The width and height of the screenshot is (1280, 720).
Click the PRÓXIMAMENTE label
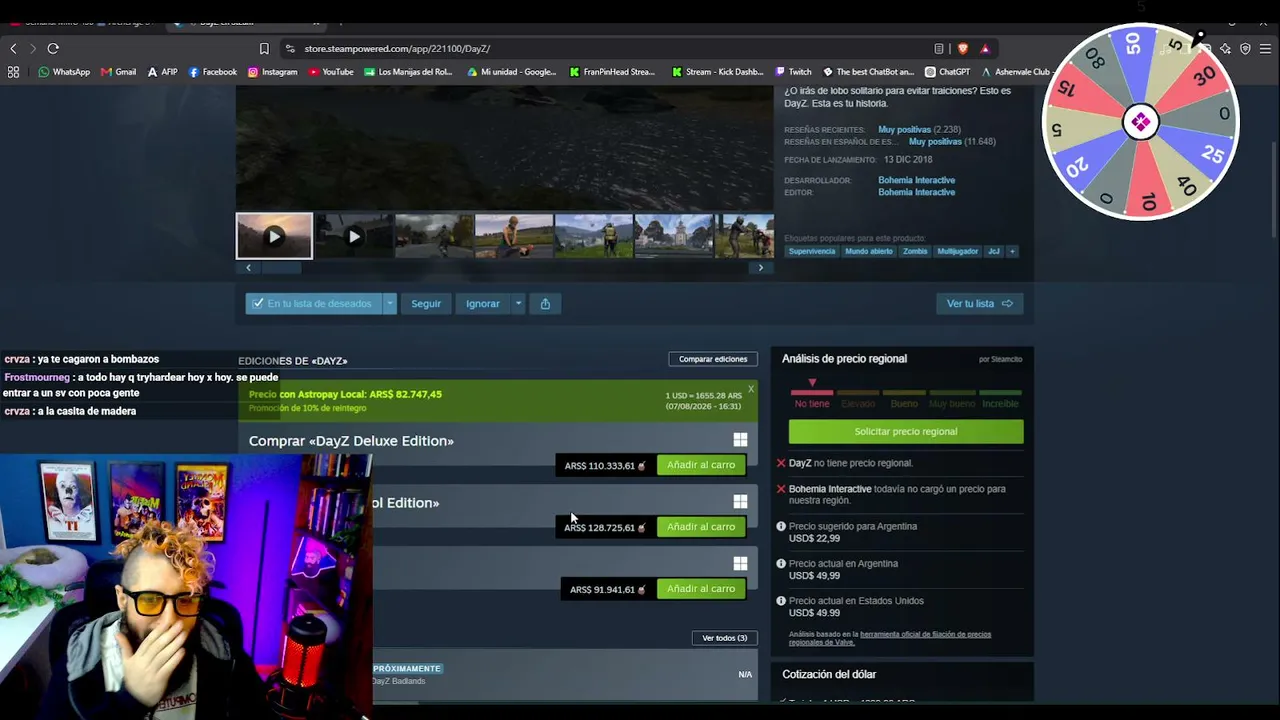tap(407, 668)
